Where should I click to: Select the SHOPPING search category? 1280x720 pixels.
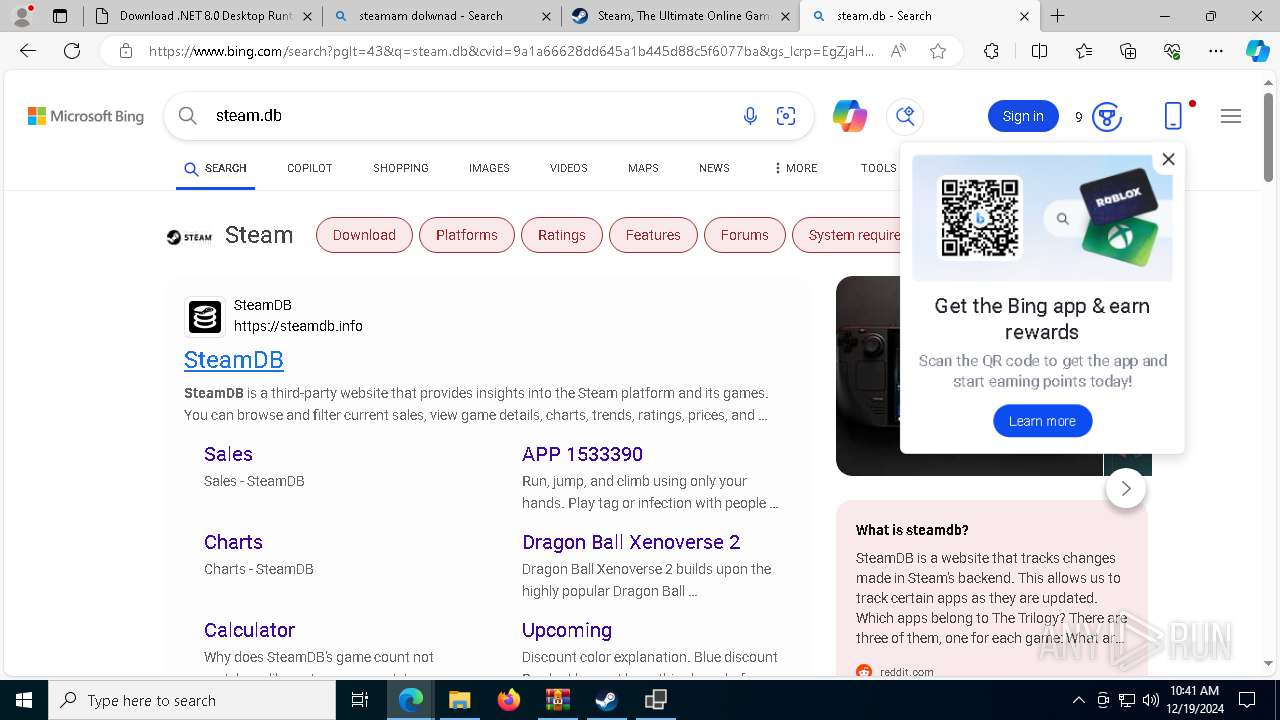[x=400, y=168]
